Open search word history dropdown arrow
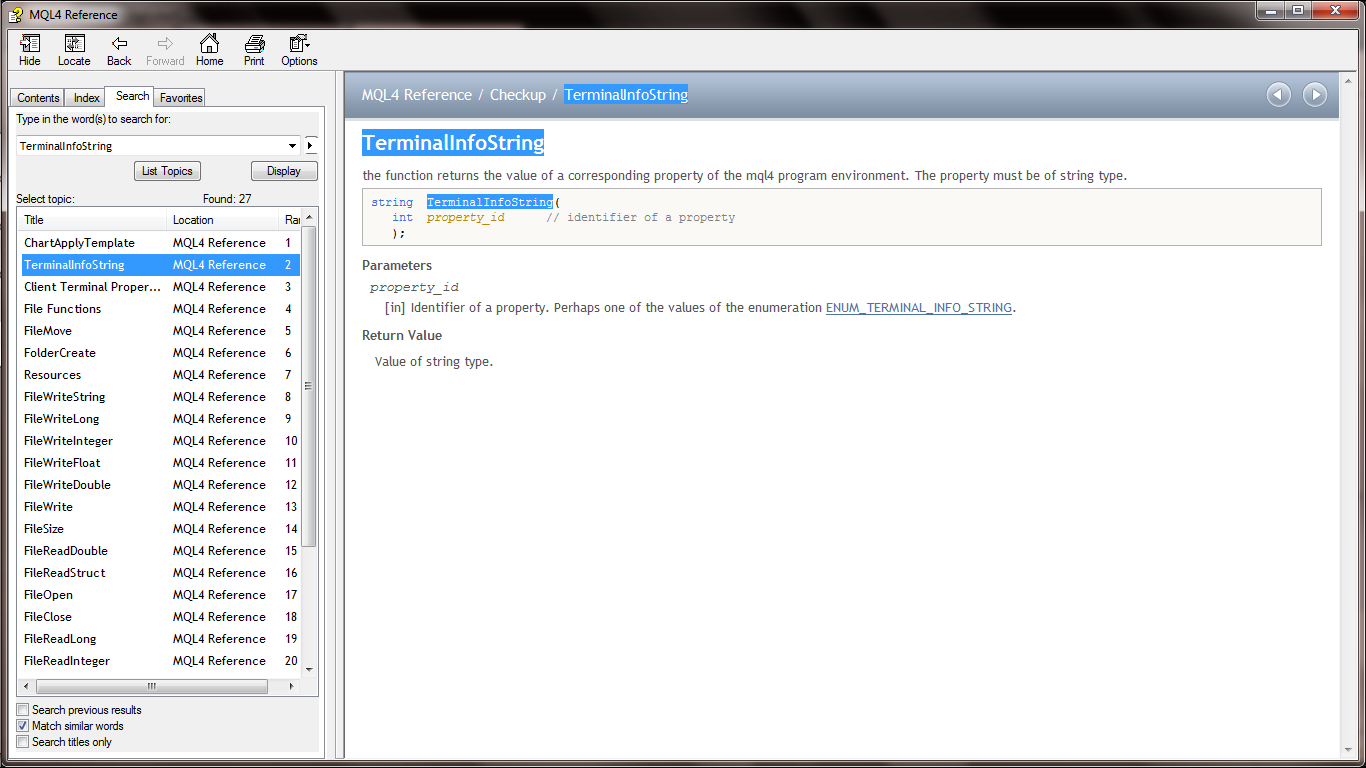The height and width of the screenshot is (768, 1366). [293, 146]
